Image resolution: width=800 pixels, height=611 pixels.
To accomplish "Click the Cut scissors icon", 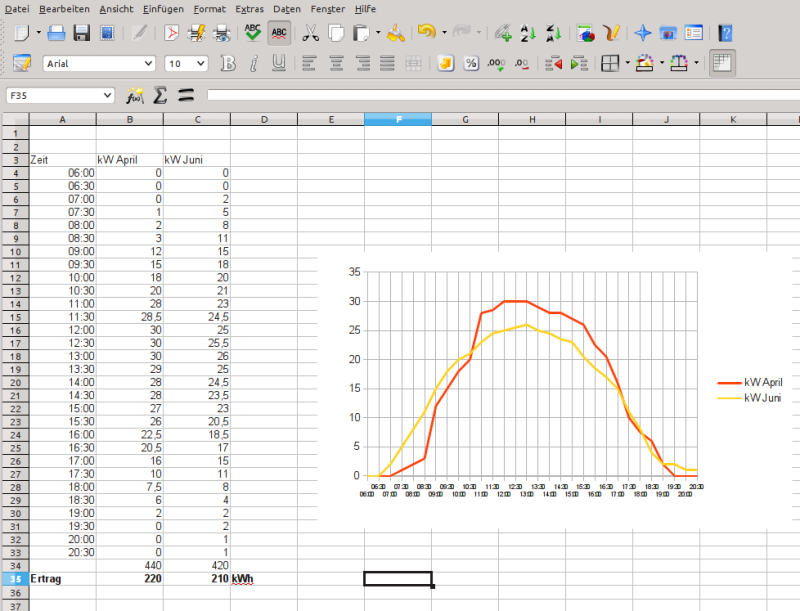I will [311, 33].
